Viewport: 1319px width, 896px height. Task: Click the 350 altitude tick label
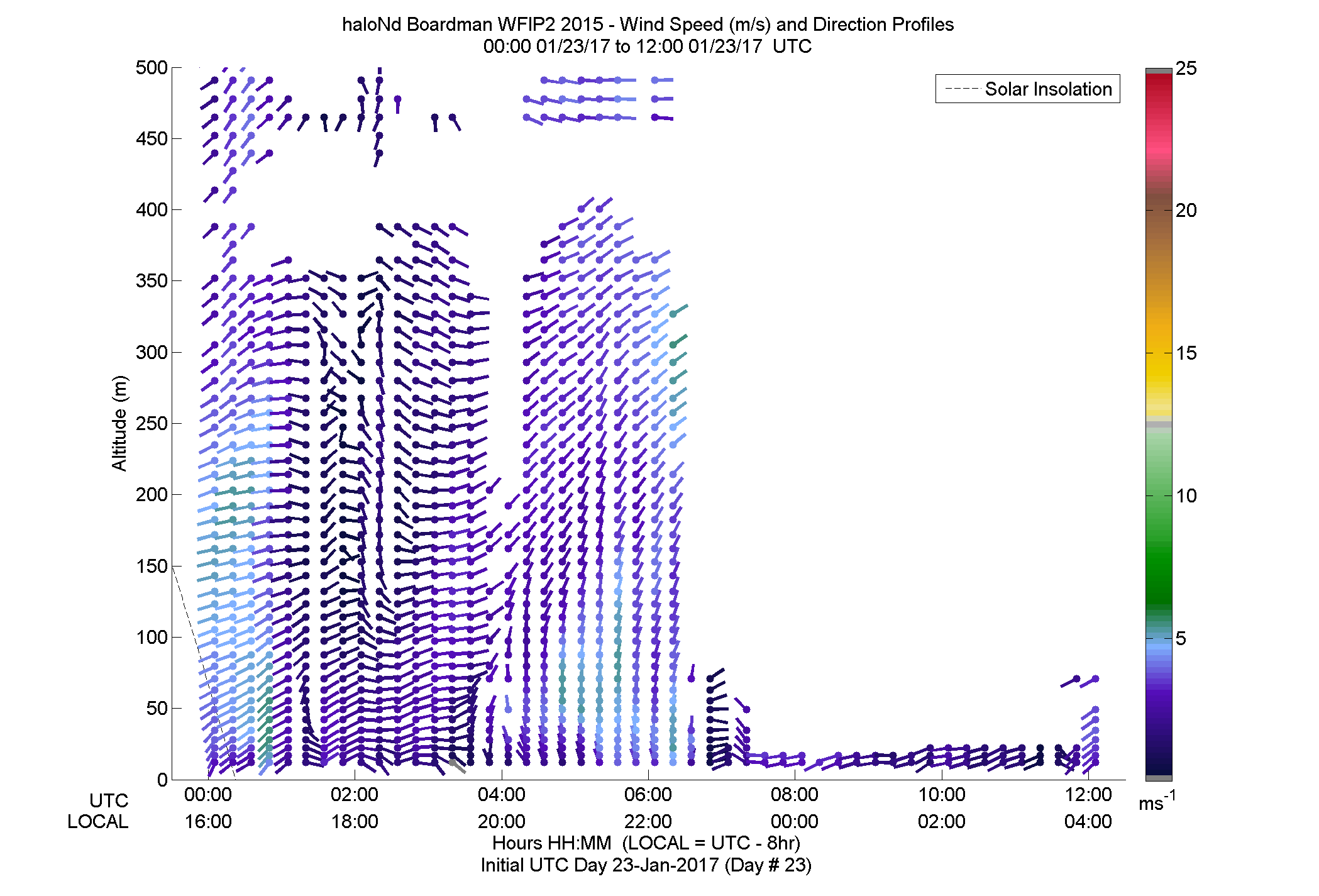tap(152, 280)
